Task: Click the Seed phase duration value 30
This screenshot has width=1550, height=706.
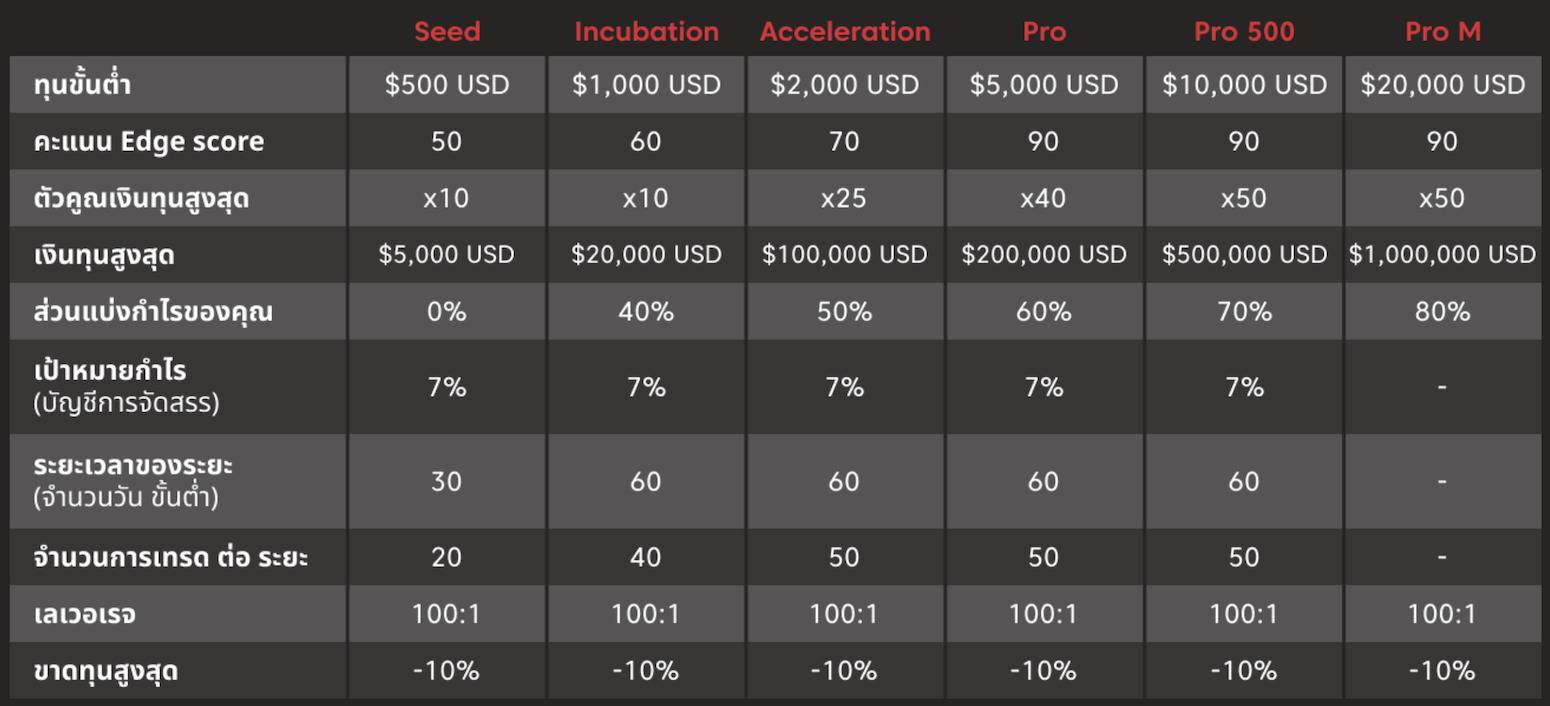Action: pyautogui.click(x=447, y=481)
